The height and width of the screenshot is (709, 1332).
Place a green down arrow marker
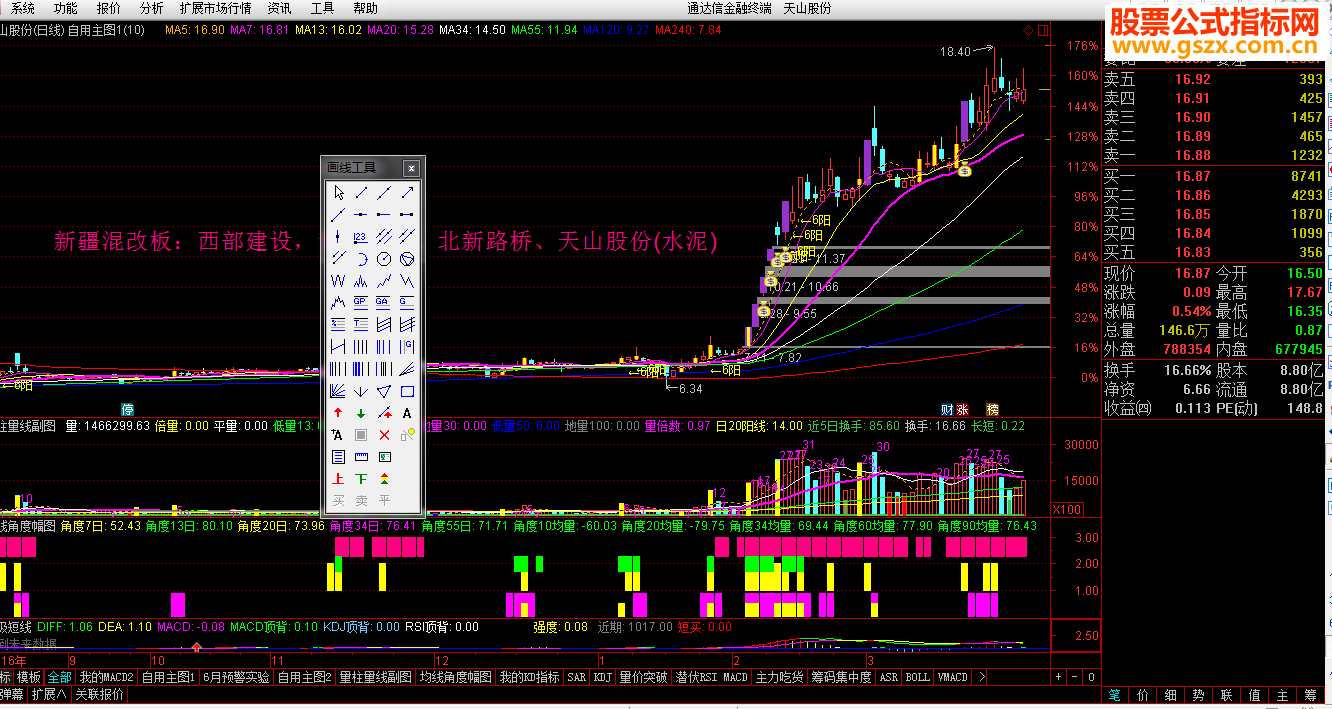(361, 412)
